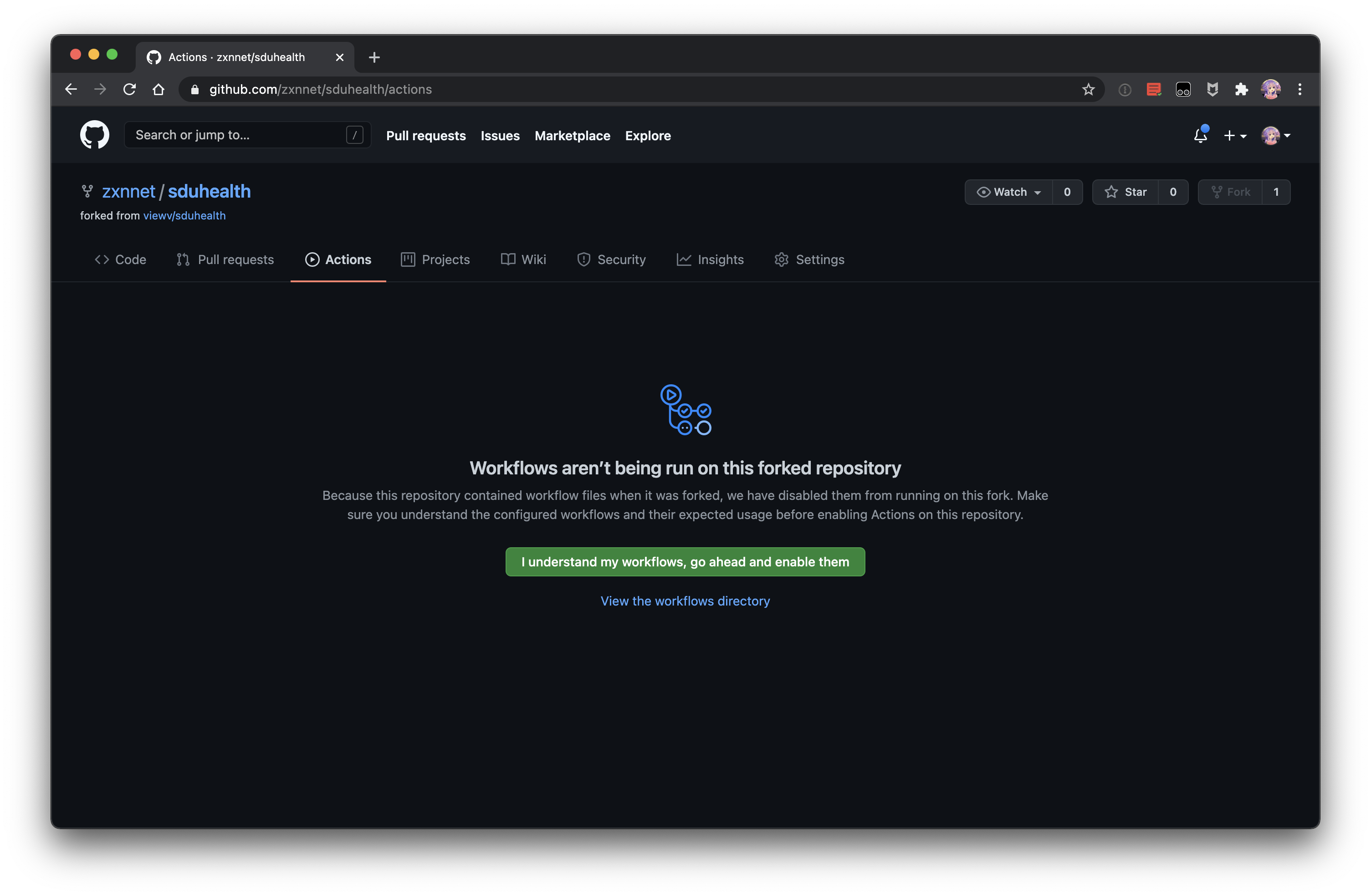Open the create-new plus dropdown

(1235, 136)
